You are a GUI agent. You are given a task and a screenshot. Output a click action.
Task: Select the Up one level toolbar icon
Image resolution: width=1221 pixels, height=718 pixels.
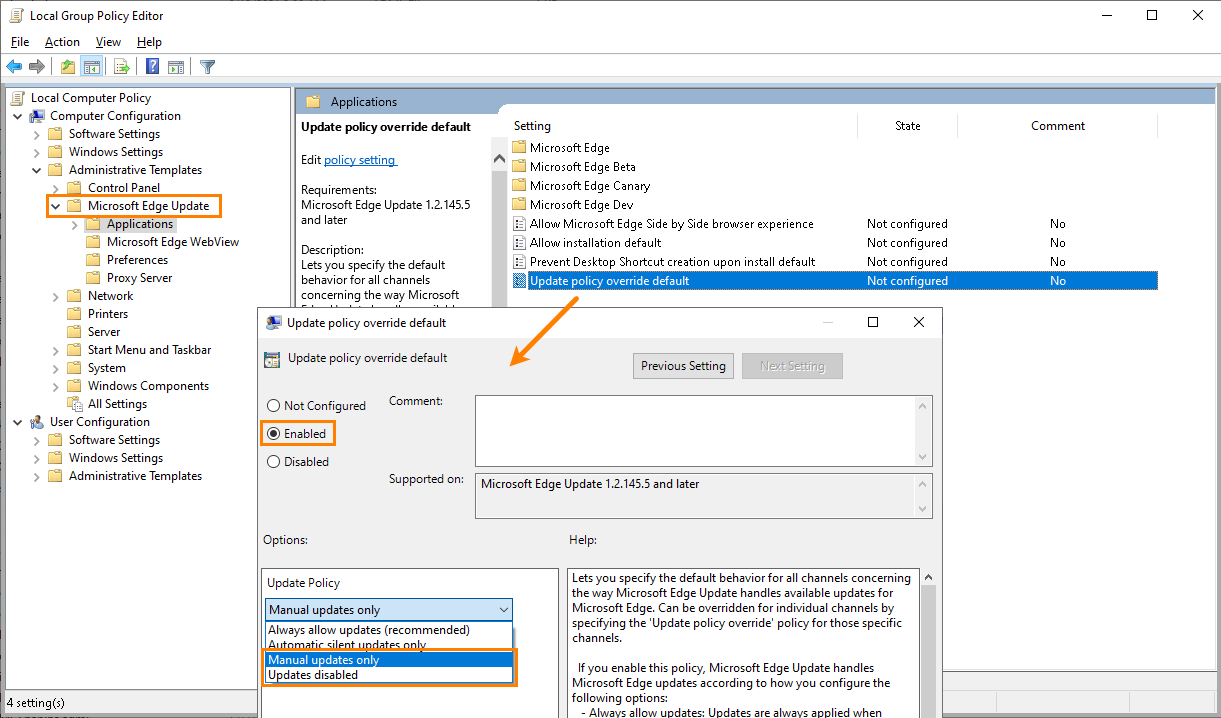(x=66, y=66)
